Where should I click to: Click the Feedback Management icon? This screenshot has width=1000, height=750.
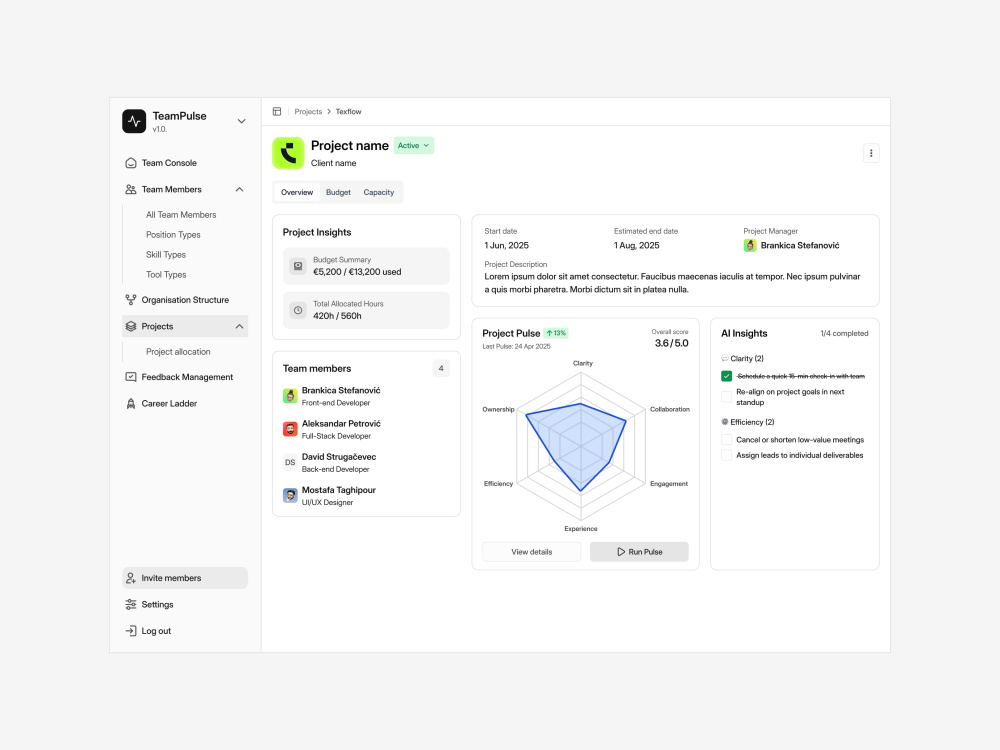point(131,377)
